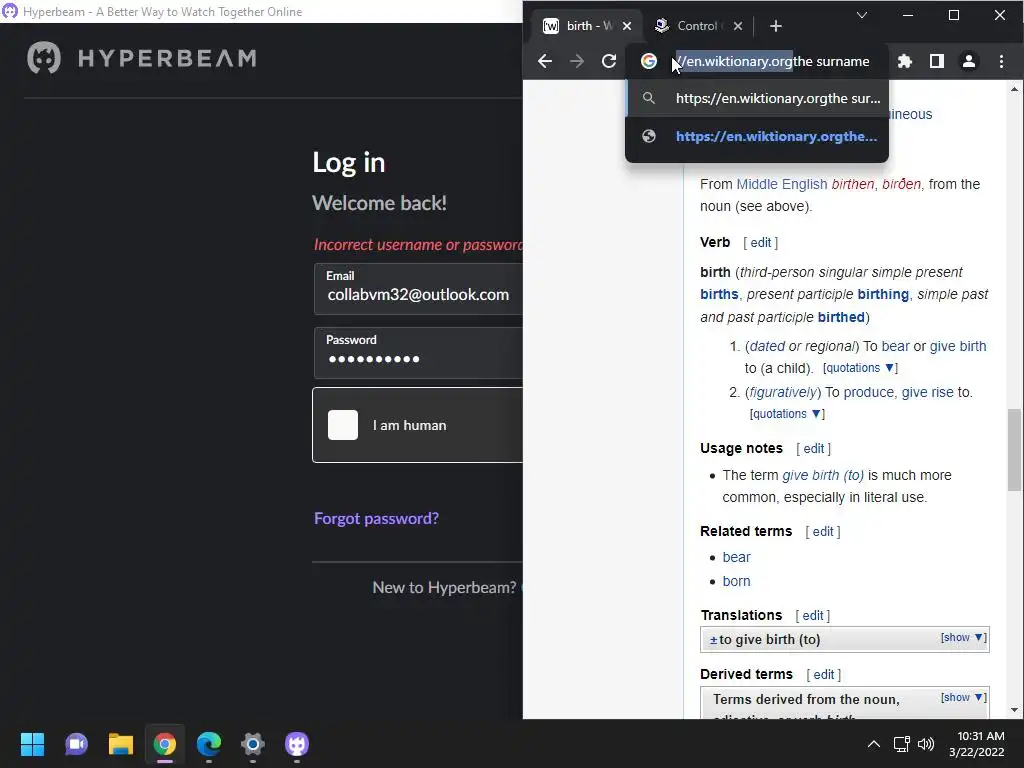Open the give rise link
This screenshot has width=1024, height=768.
point(927,392)
